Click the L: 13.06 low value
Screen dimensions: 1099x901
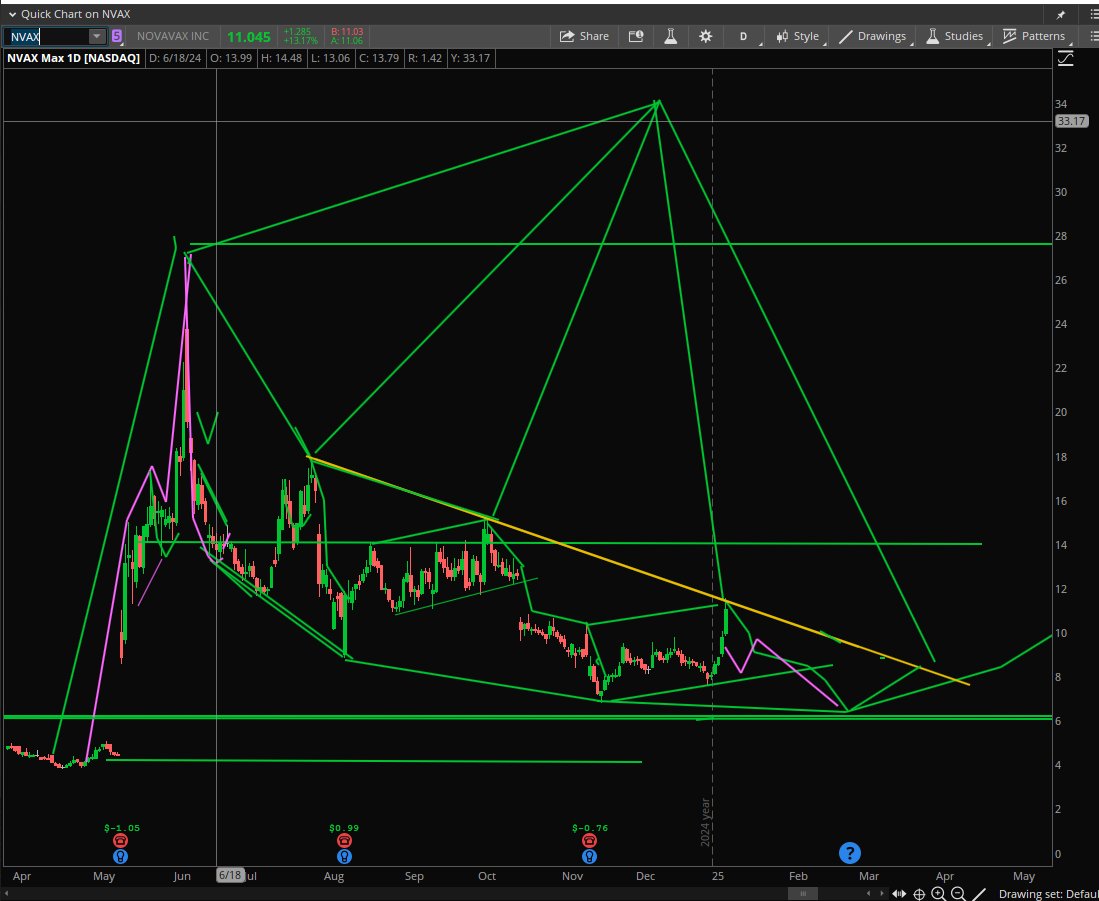tap(329, 58)
